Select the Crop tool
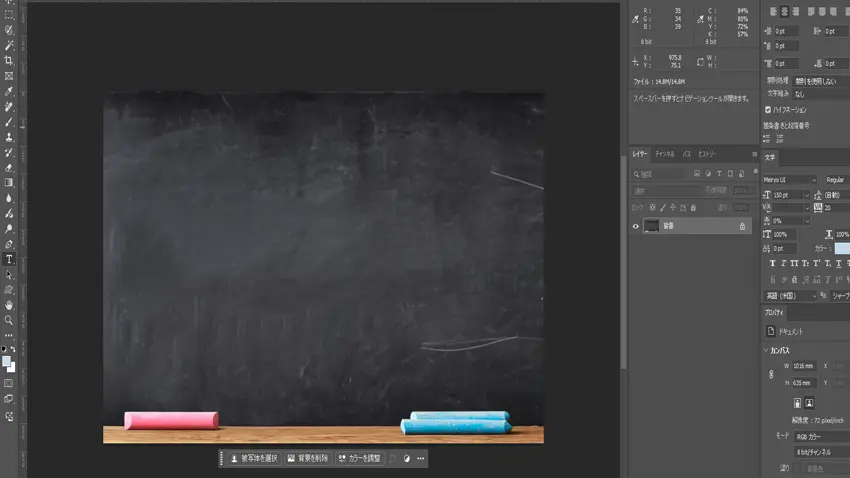The image size is (850, 478). coord(9,60)
